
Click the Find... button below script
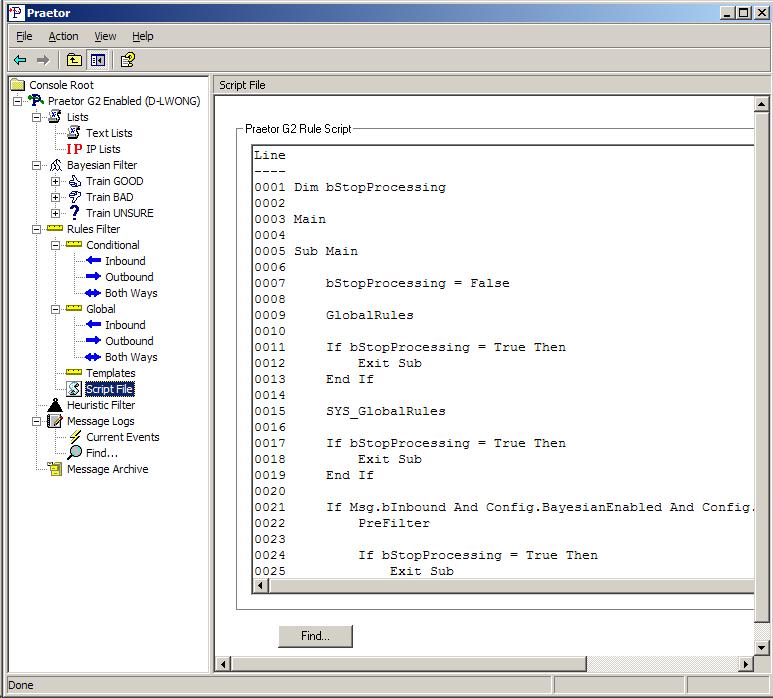[x=316, y=636]
